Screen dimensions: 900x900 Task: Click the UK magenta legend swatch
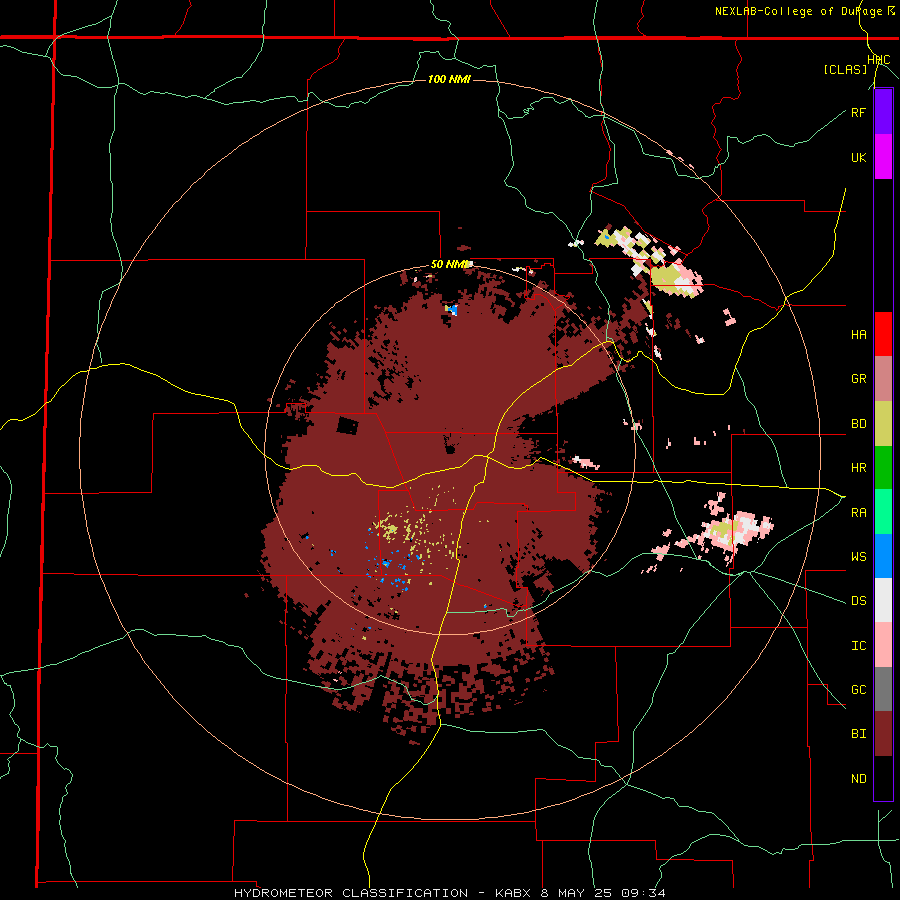[883, 157]
